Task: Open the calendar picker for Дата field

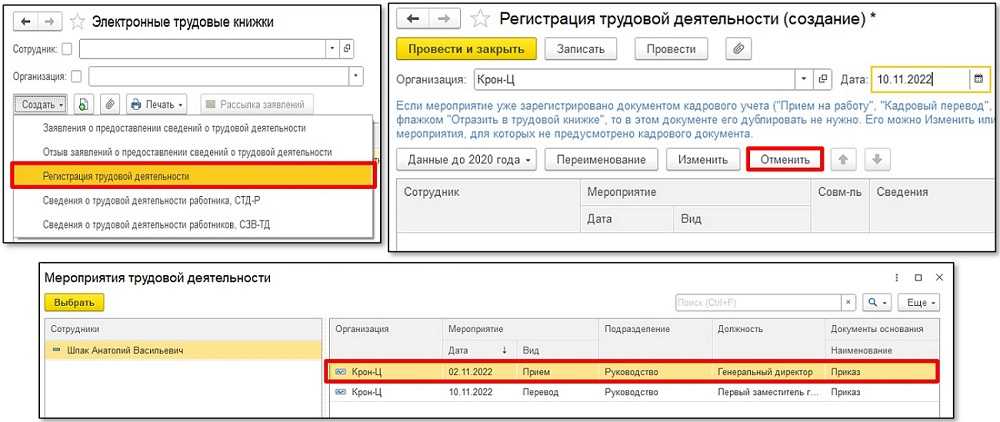Action: [x=978, y=80]
